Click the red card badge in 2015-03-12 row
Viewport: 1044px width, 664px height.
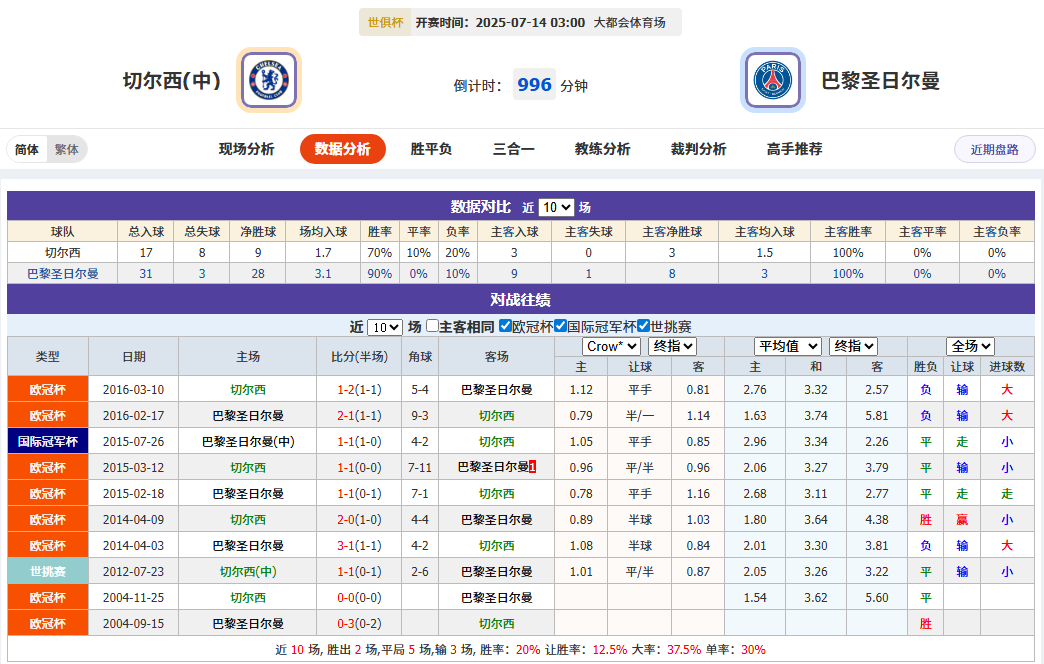(533, 467)
